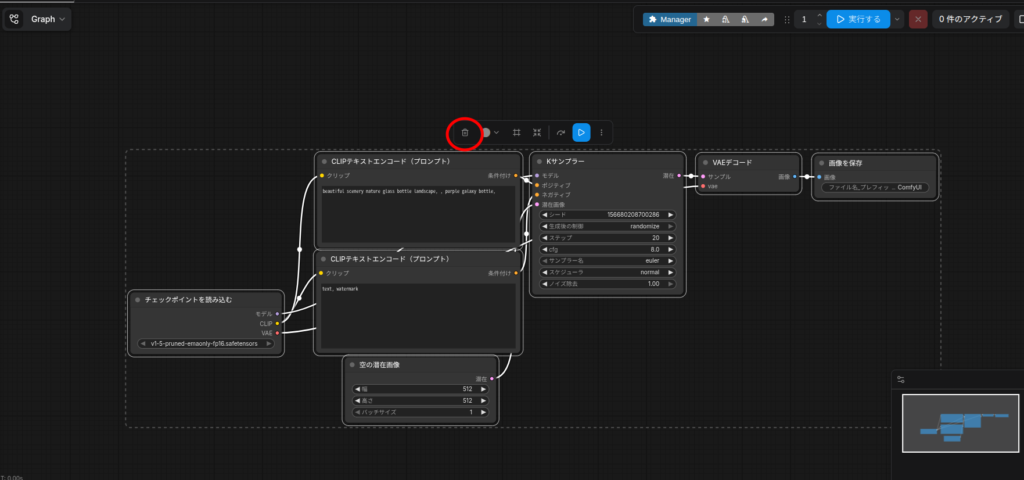Toggle collapse dot on VAEデコード node
This screenshot has width=1024, height=480.
(703, 162)
